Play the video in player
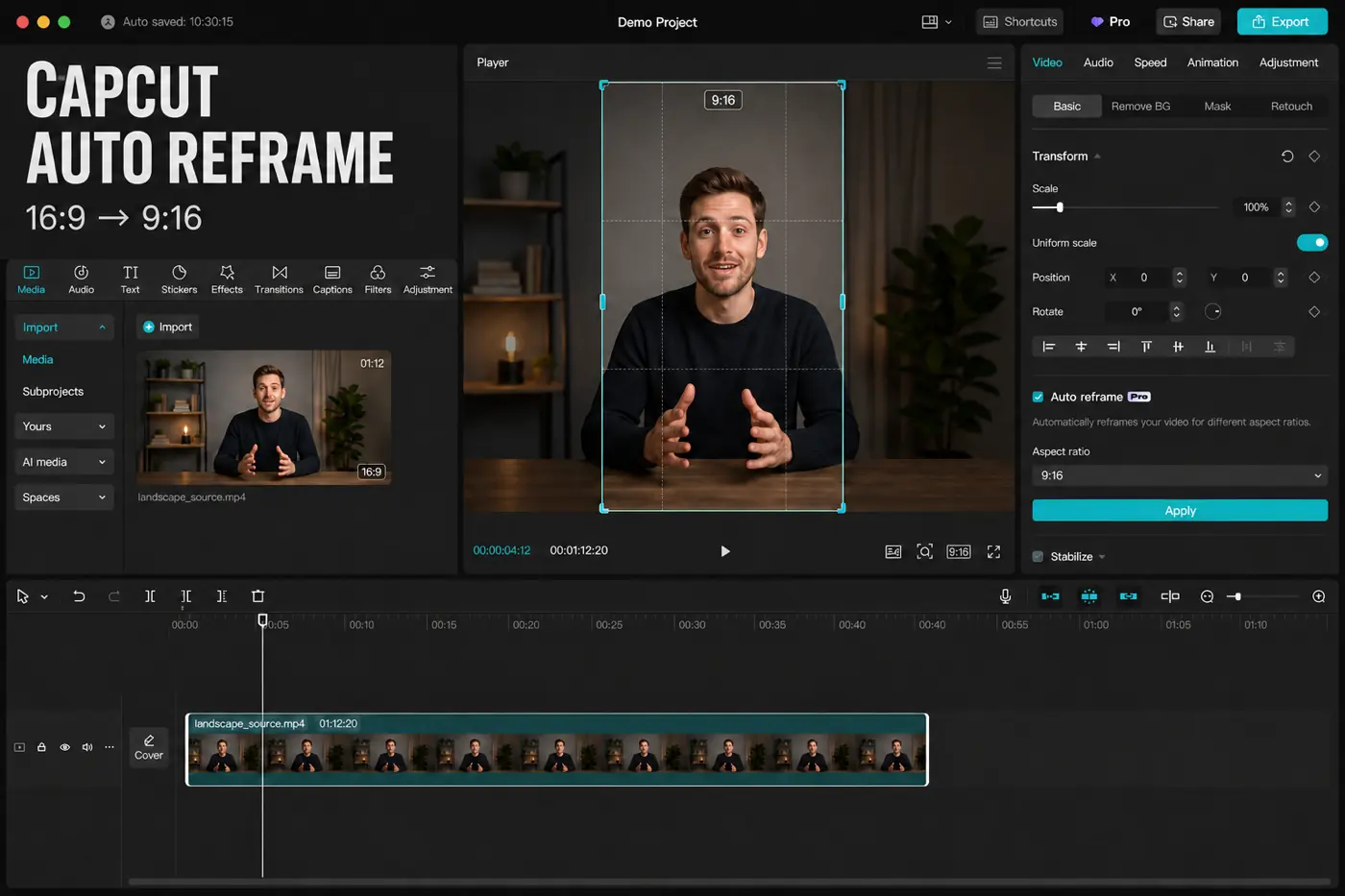 pyautogui.click(x=725, y=551)
